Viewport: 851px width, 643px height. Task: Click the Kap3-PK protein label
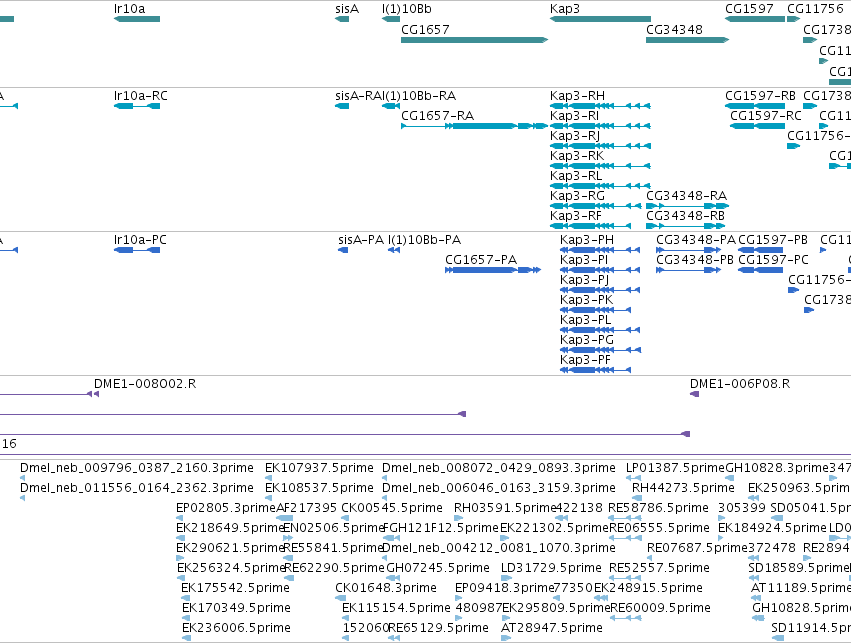(587, 300)
